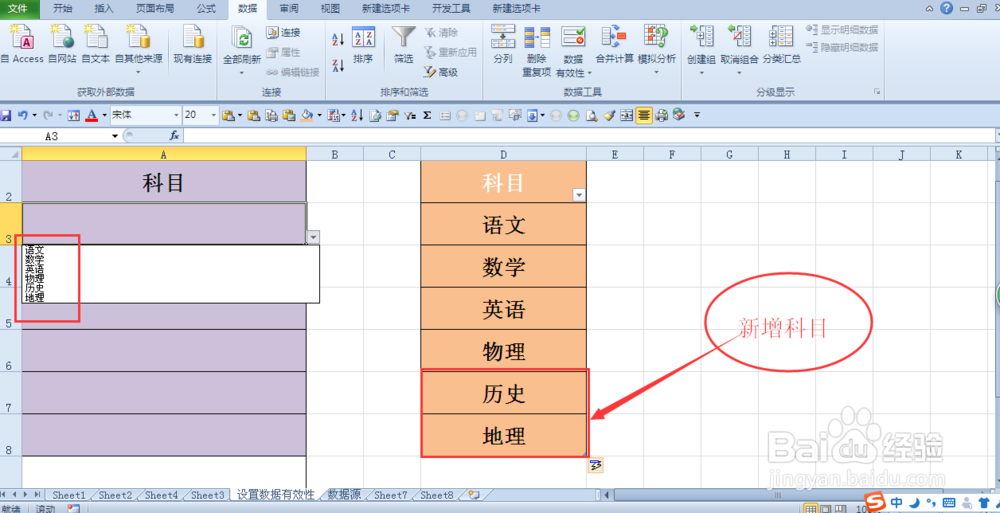Switch to 数据源 sheet tab
Screen dimensions: 1000x513
pos(345,494)
